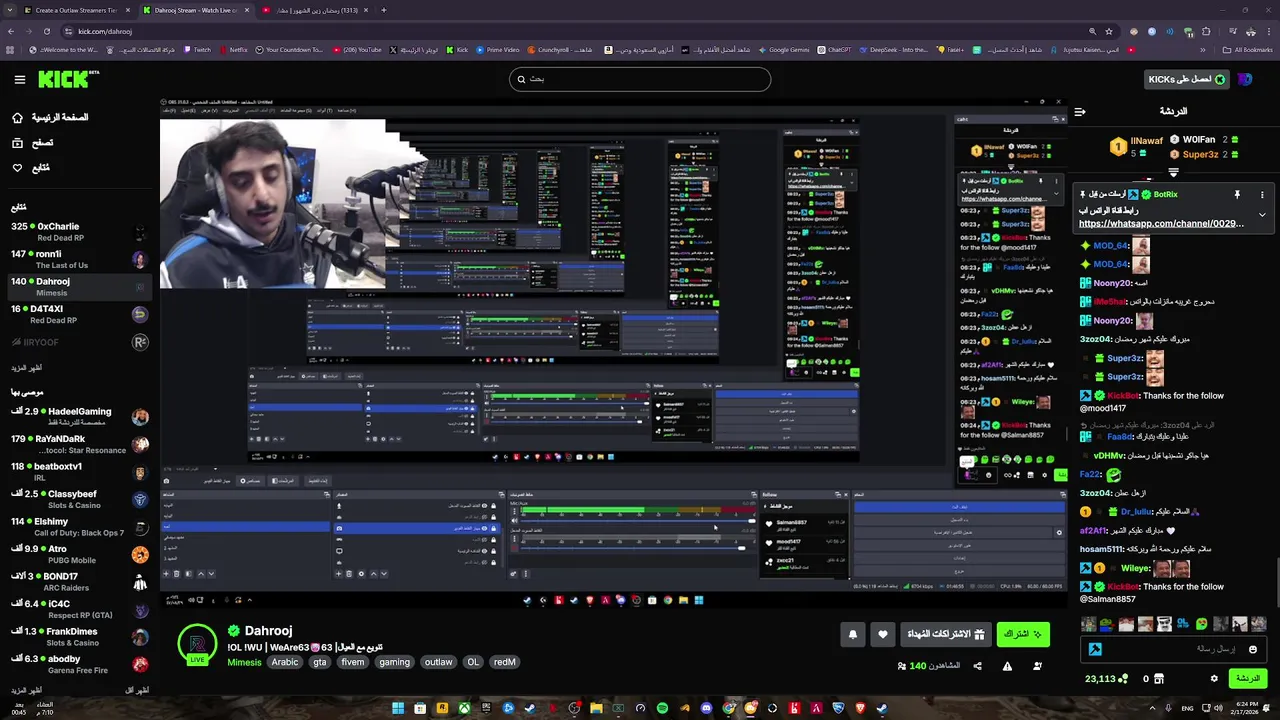Open the whatsapp.com channel link
Screen dimensions: 1280x720
coord(1162,224)
